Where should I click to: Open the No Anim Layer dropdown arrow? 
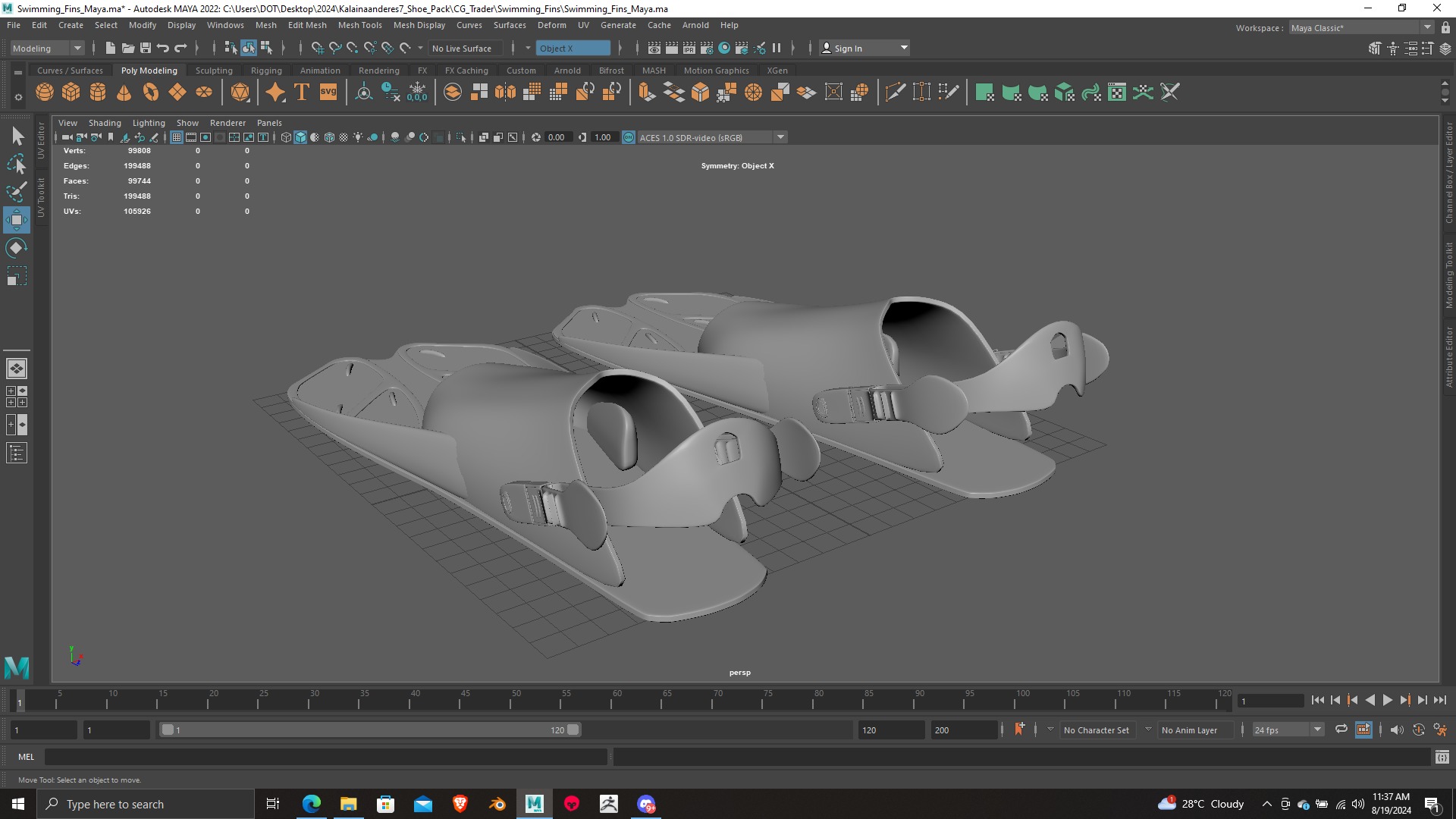[1148, 730]
